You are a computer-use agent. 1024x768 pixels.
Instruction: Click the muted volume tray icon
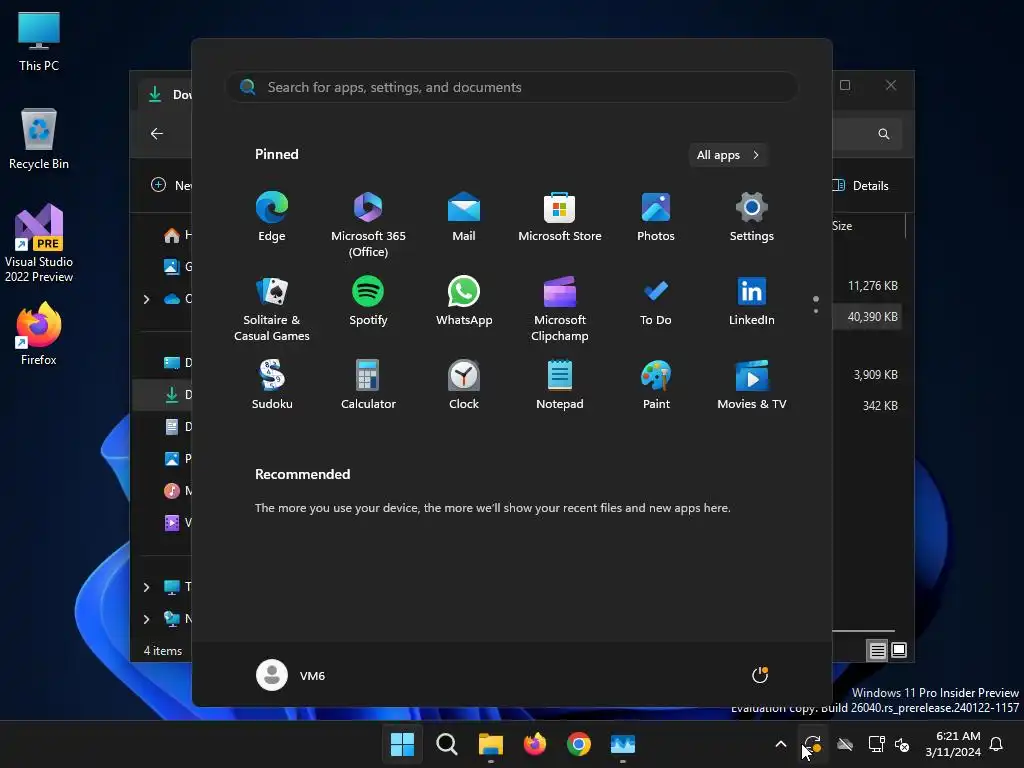(903, 744)
